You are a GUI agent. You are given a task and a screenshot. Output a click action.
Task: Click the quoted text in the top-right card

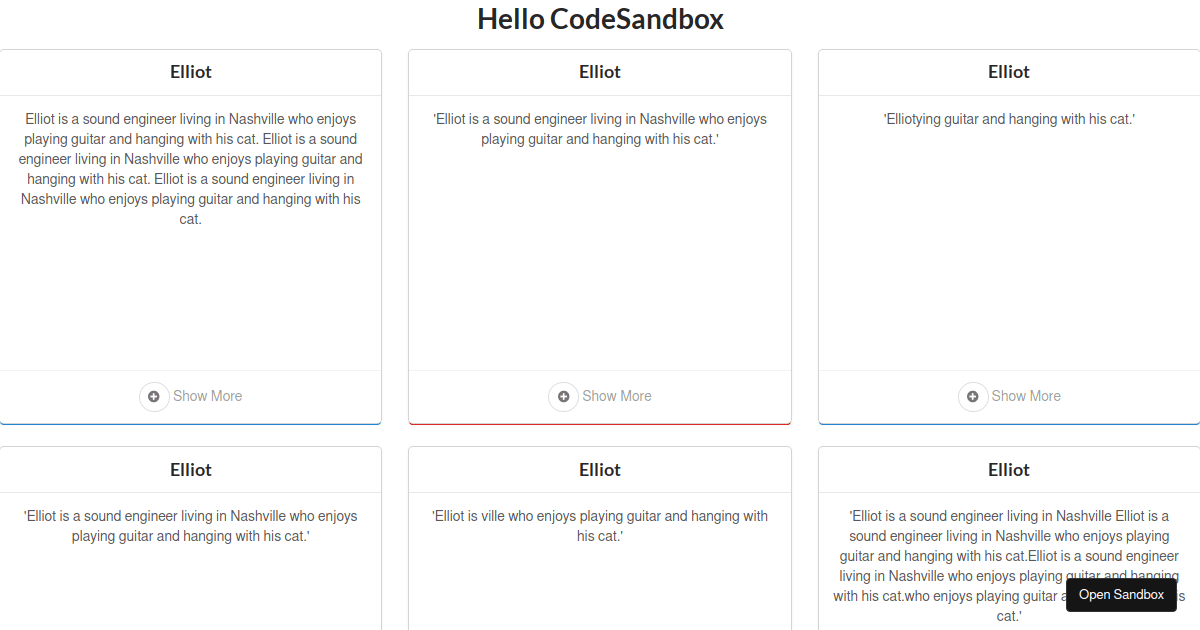[x=1009, y=118]
